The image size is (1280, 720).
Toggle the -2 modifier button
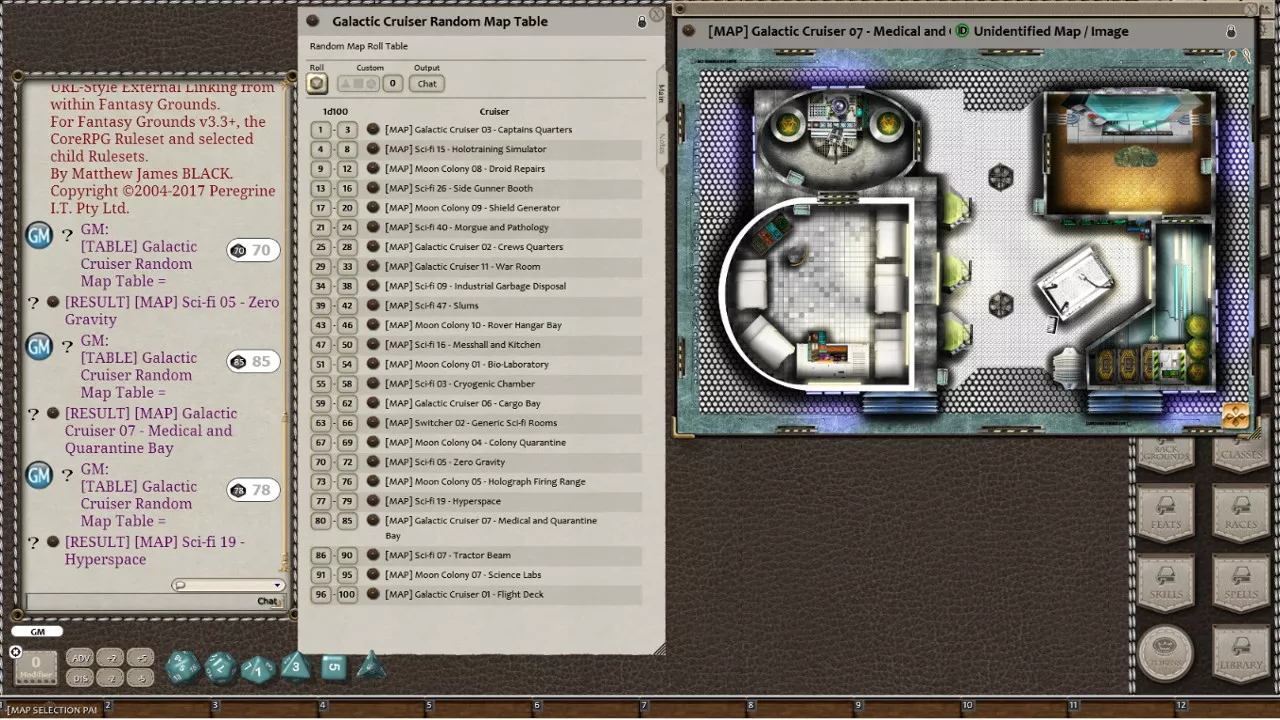[x=111, y=677]
